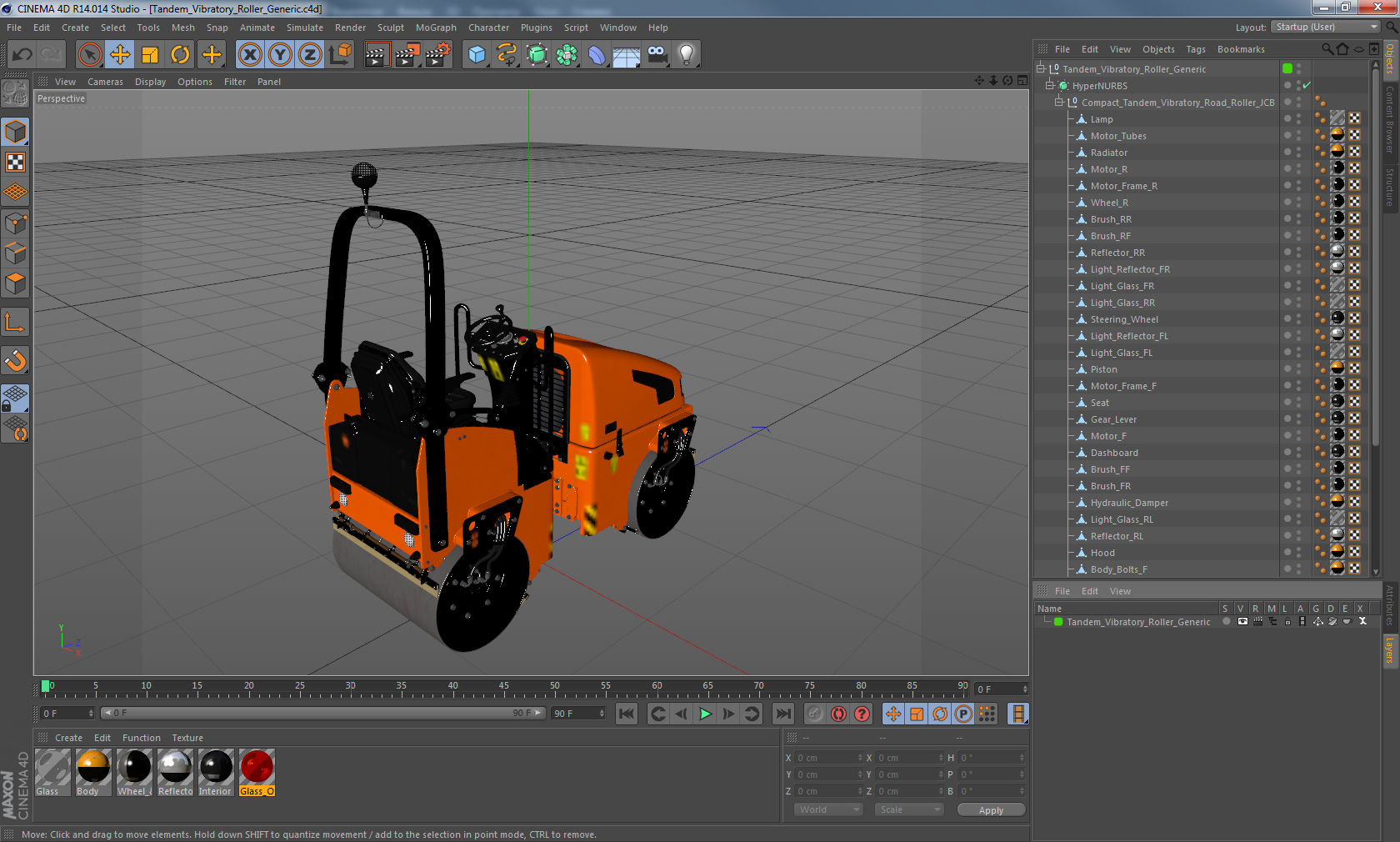The width and height of the screenshot is (1400, 842).
Task: Add a camera object
Action: (657, 55)
